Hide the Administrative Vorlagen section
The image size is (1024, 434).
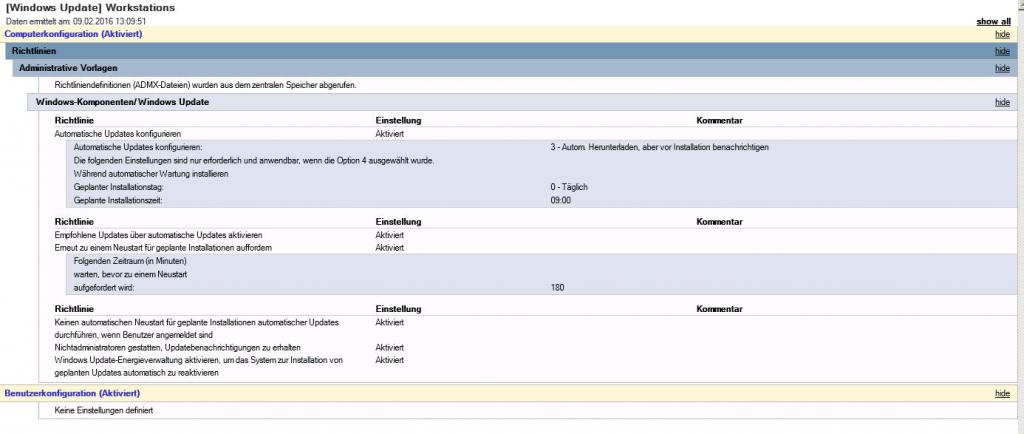coord(1002,69)
